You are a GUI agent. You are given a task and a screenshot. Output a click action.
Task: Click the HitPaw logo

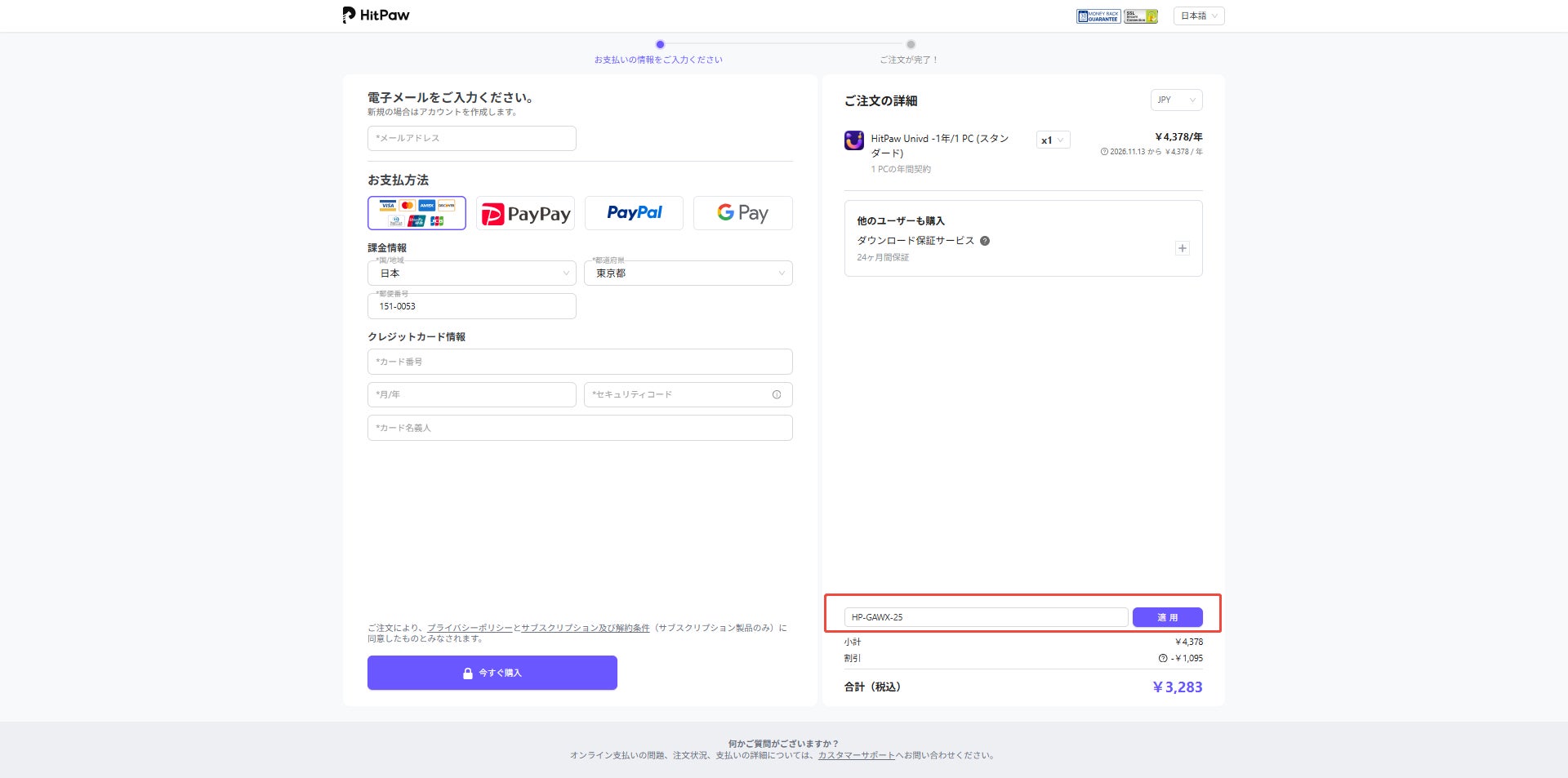click(376, 16)
